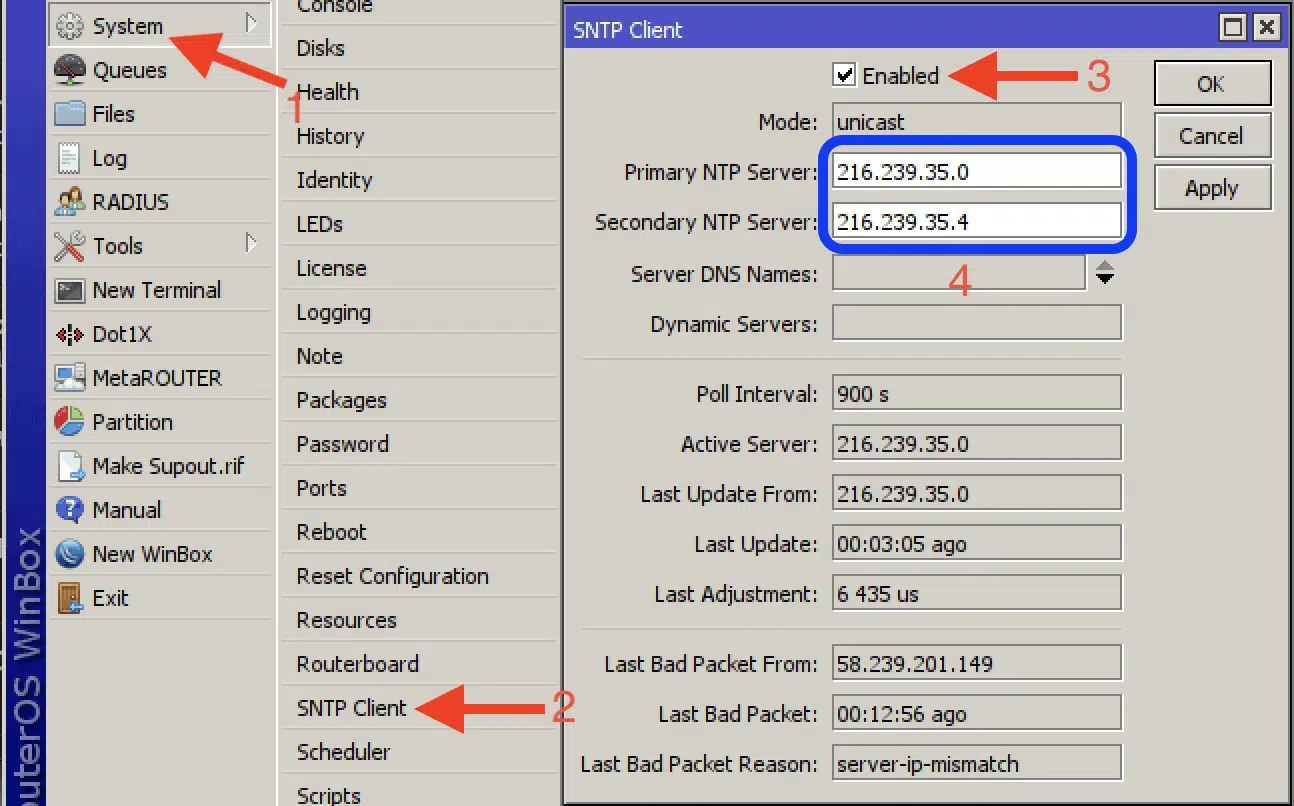The image size is (1294, 806).
Task: Click the Apply button
Action: pos(1212,189)
